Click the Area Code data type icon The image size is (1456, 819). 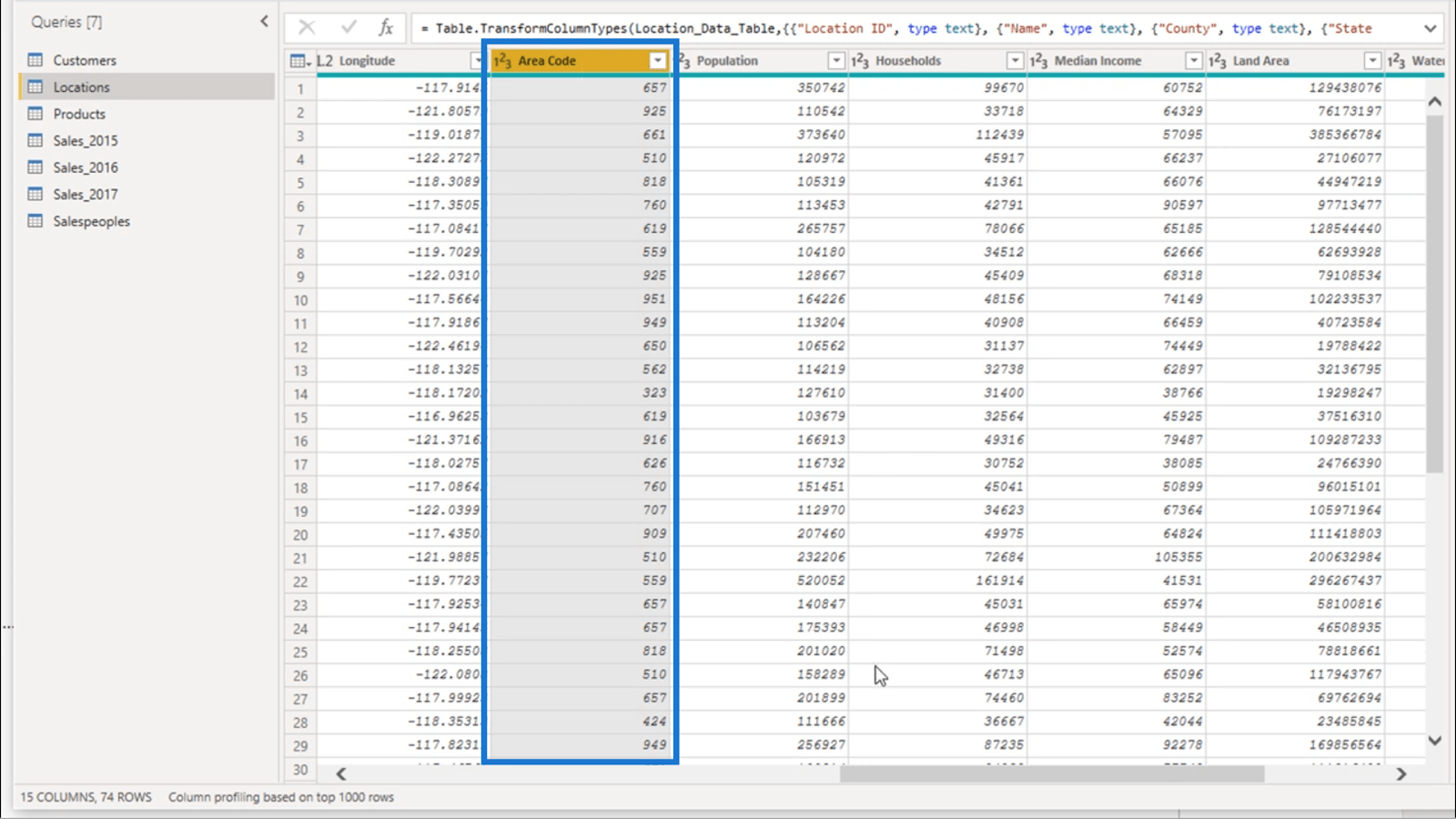502,61
